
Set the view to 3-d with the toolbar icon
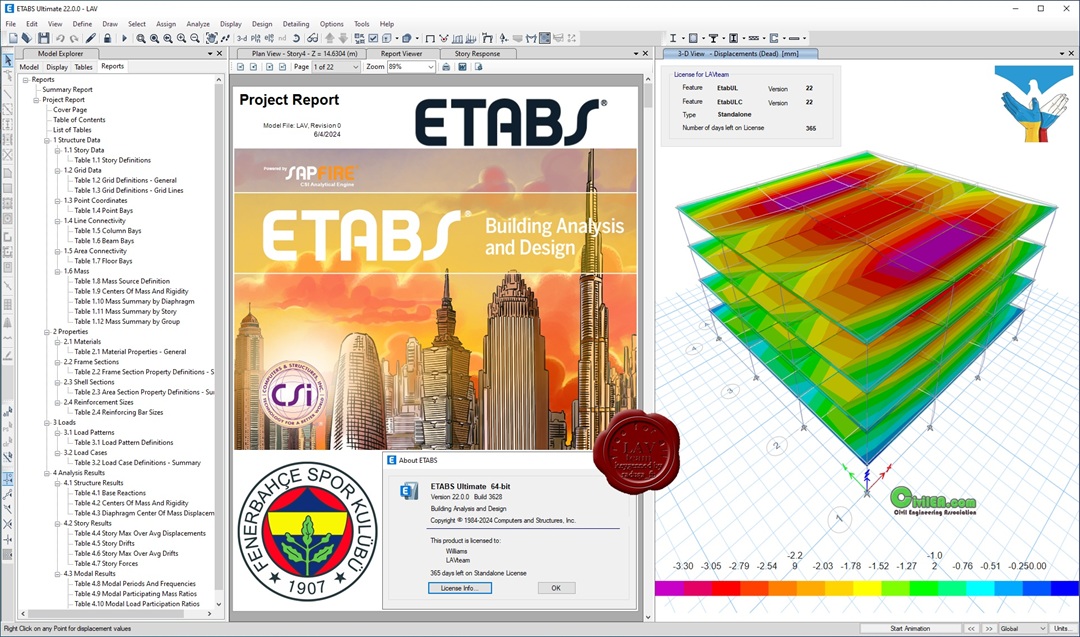tap(242, 38)
